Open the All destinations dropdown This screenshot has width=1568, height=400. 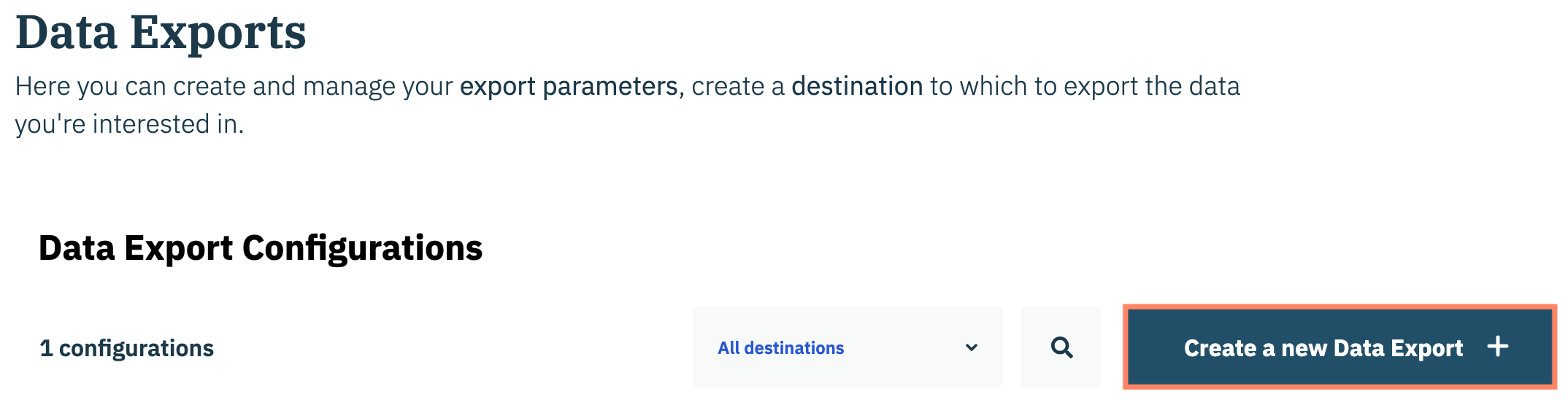point(847,347)
